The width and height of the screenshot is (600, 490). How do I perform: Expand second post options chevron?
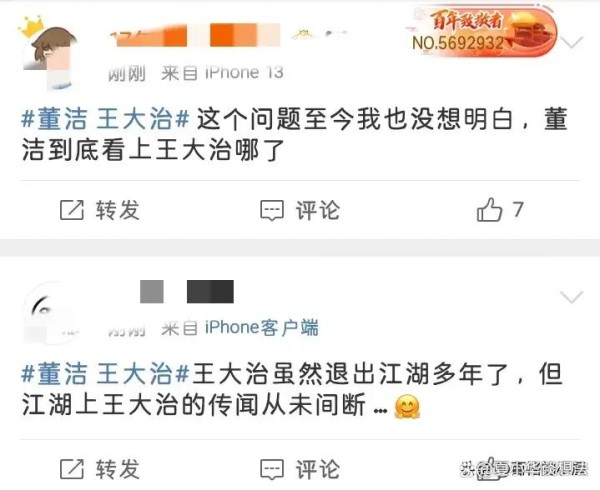[571, 297]
